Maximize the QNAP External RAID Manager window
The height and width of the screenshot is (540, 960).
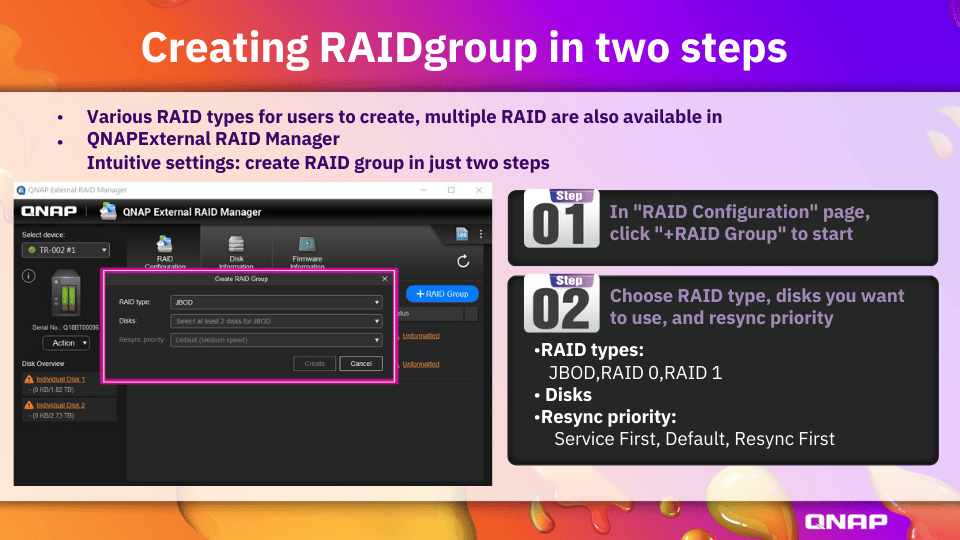tap(451, 190)
